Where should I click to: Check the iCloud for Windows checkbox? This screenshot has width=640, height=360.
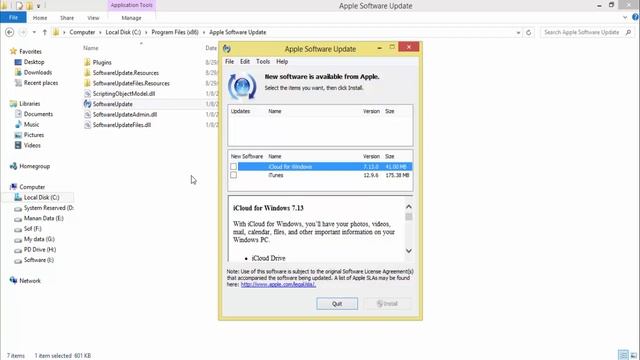pyautogui.click(x=233, y=167)
